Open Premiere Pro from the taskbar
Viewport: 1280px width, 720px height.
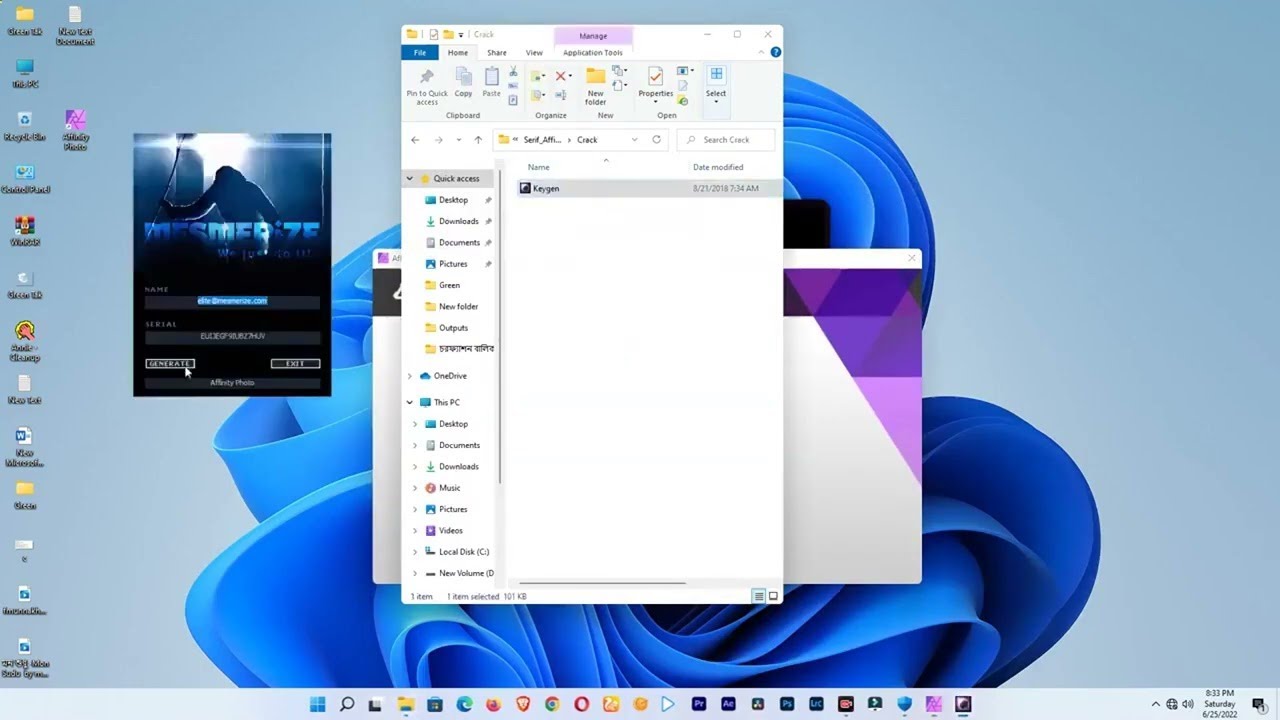[x=699, y=704]
